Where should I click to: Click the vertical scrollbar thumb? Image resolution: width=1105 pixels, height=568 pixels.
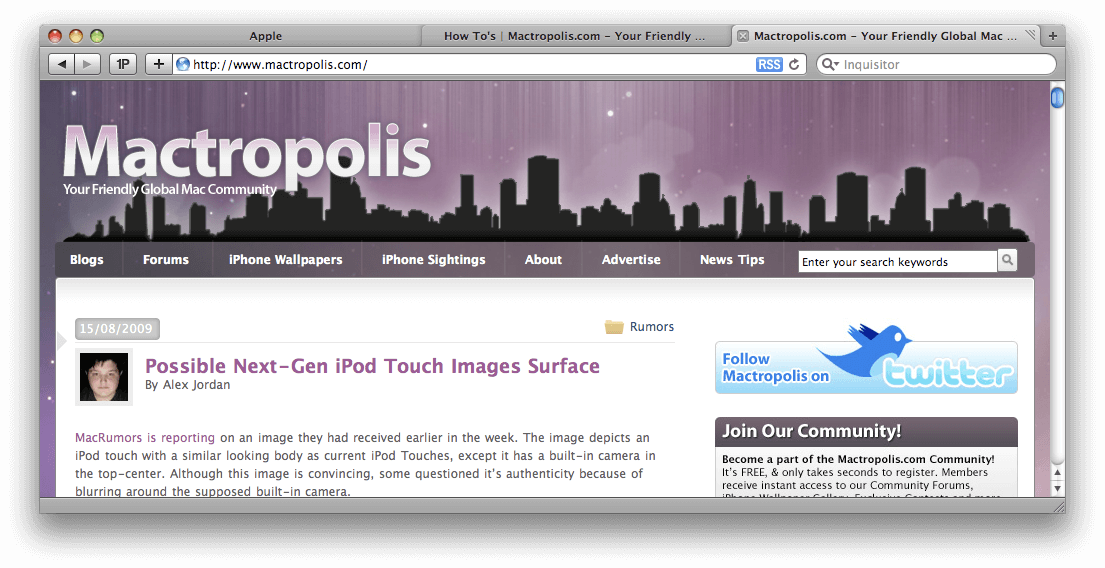click(1057, 97)
